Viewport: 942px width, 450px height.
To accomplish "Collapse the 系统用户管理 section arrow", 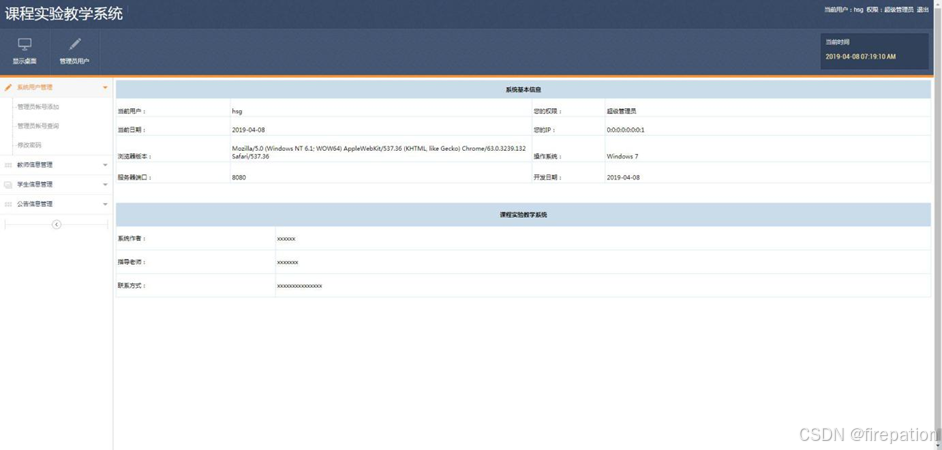I will [x=105, y=88].
